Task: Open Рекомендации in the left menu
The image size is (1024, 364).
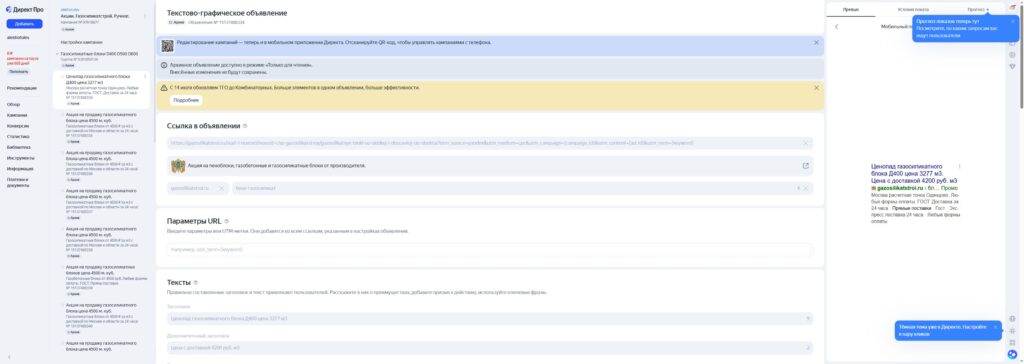Action: [22, 88]
